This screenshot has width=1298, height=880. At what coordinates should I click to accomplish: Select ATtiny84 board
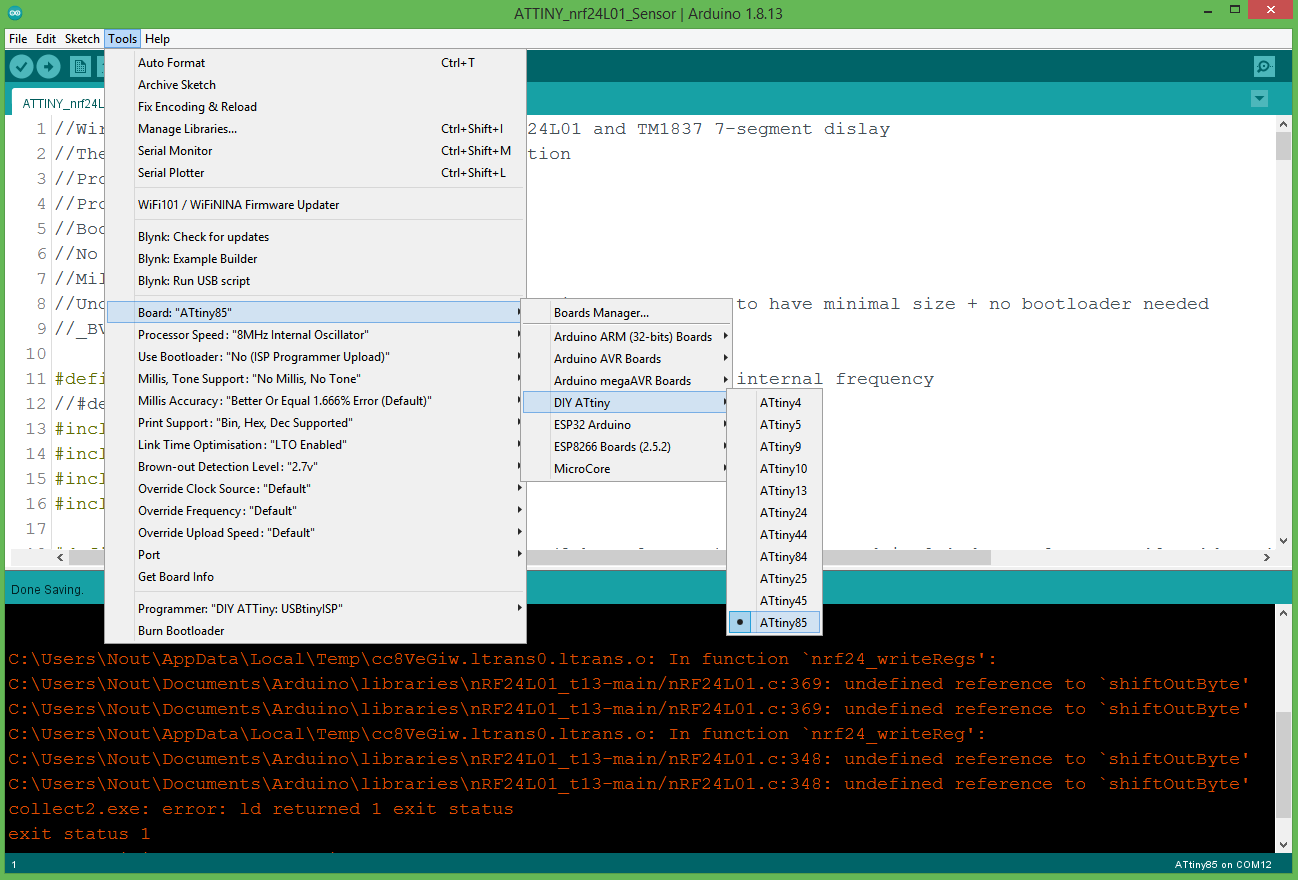pos(775,557)
